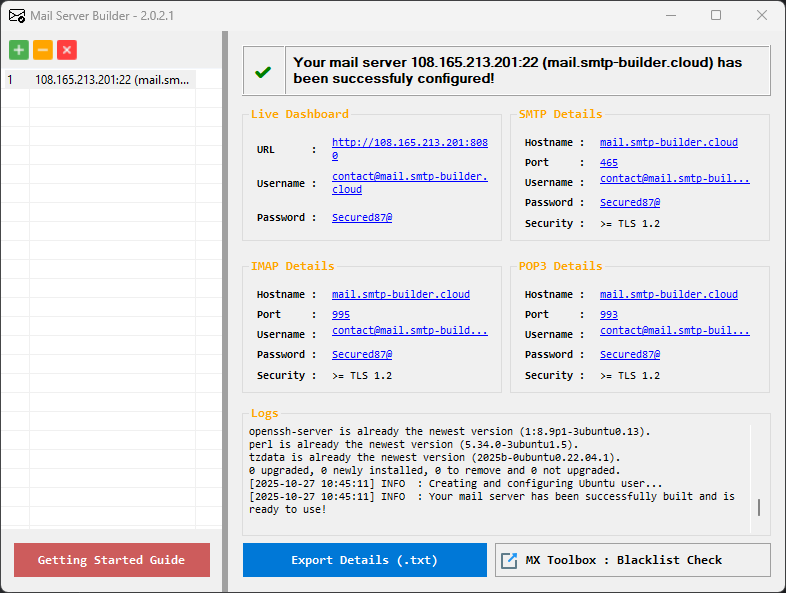Click POP3 port 993 link
This screenshot has width=786, height=593.
[609, 314]
